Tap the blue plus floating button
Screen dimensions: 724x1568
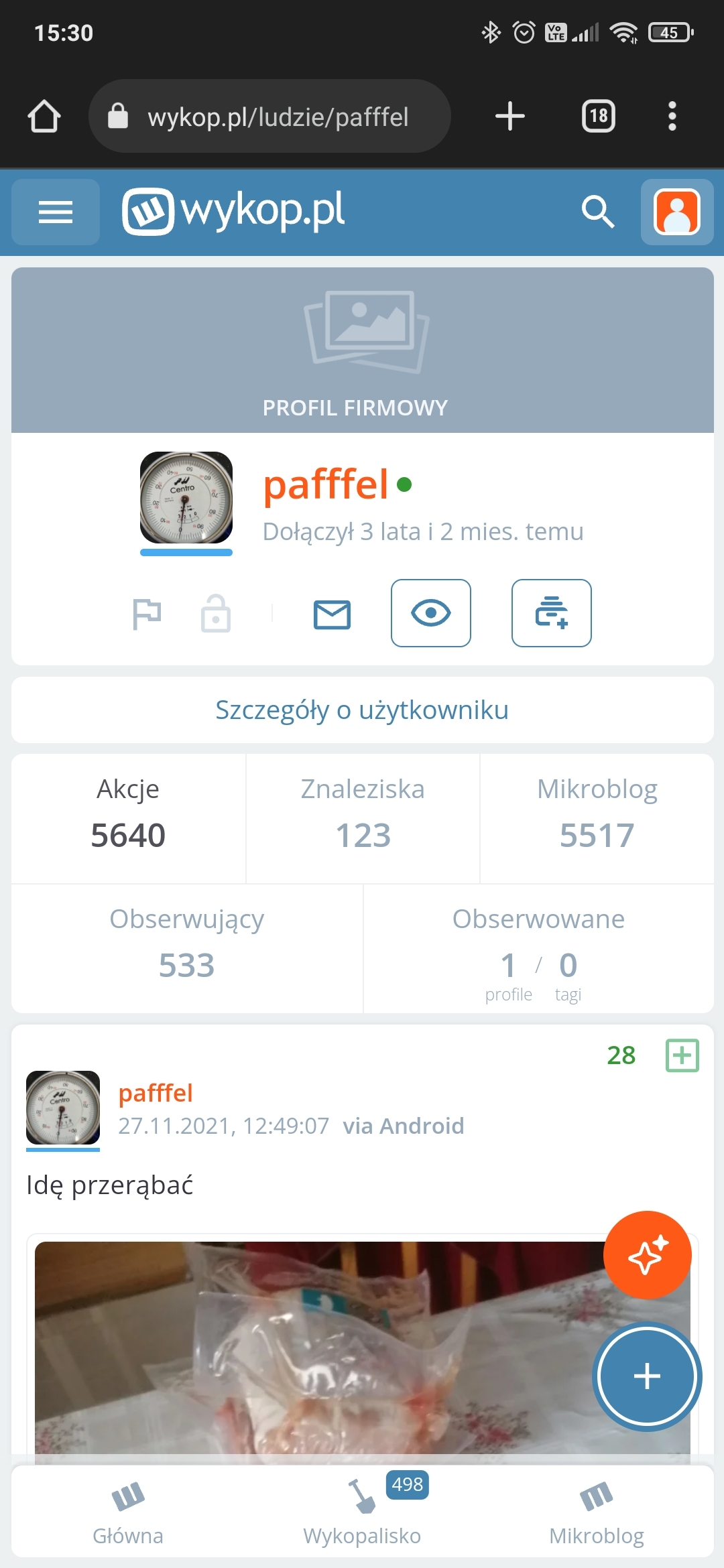(x=647, y=1376)
